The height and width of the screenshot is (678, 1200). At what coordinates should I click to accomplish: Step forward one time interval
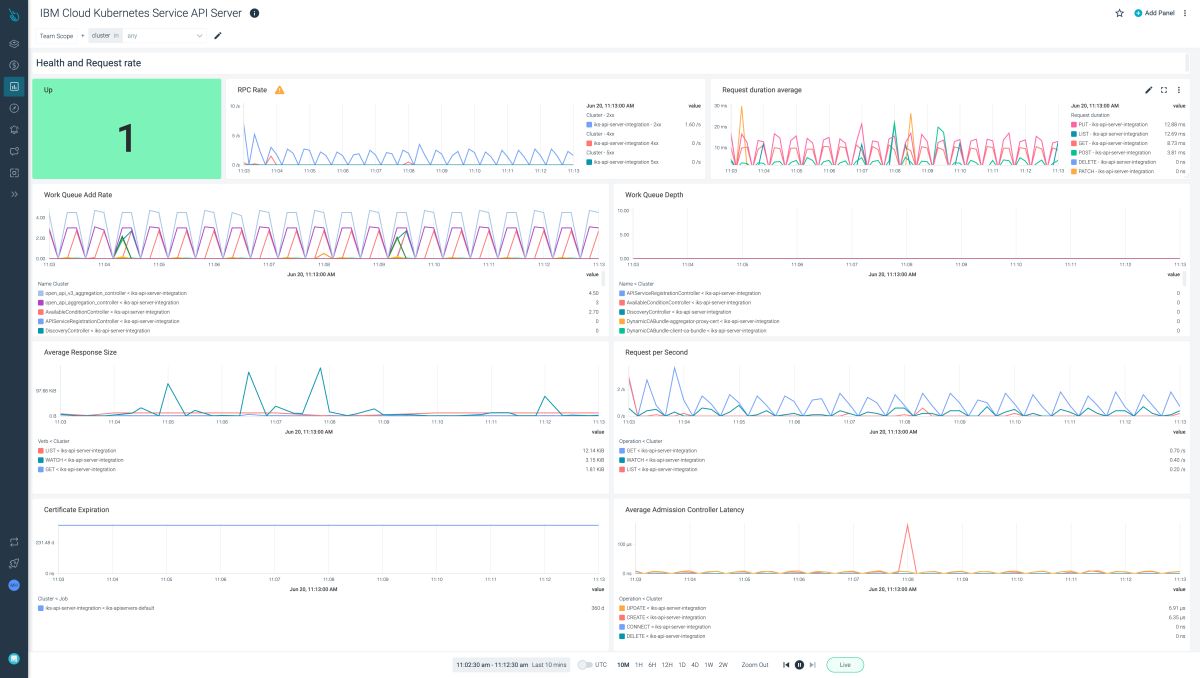[x=812, y=664]
